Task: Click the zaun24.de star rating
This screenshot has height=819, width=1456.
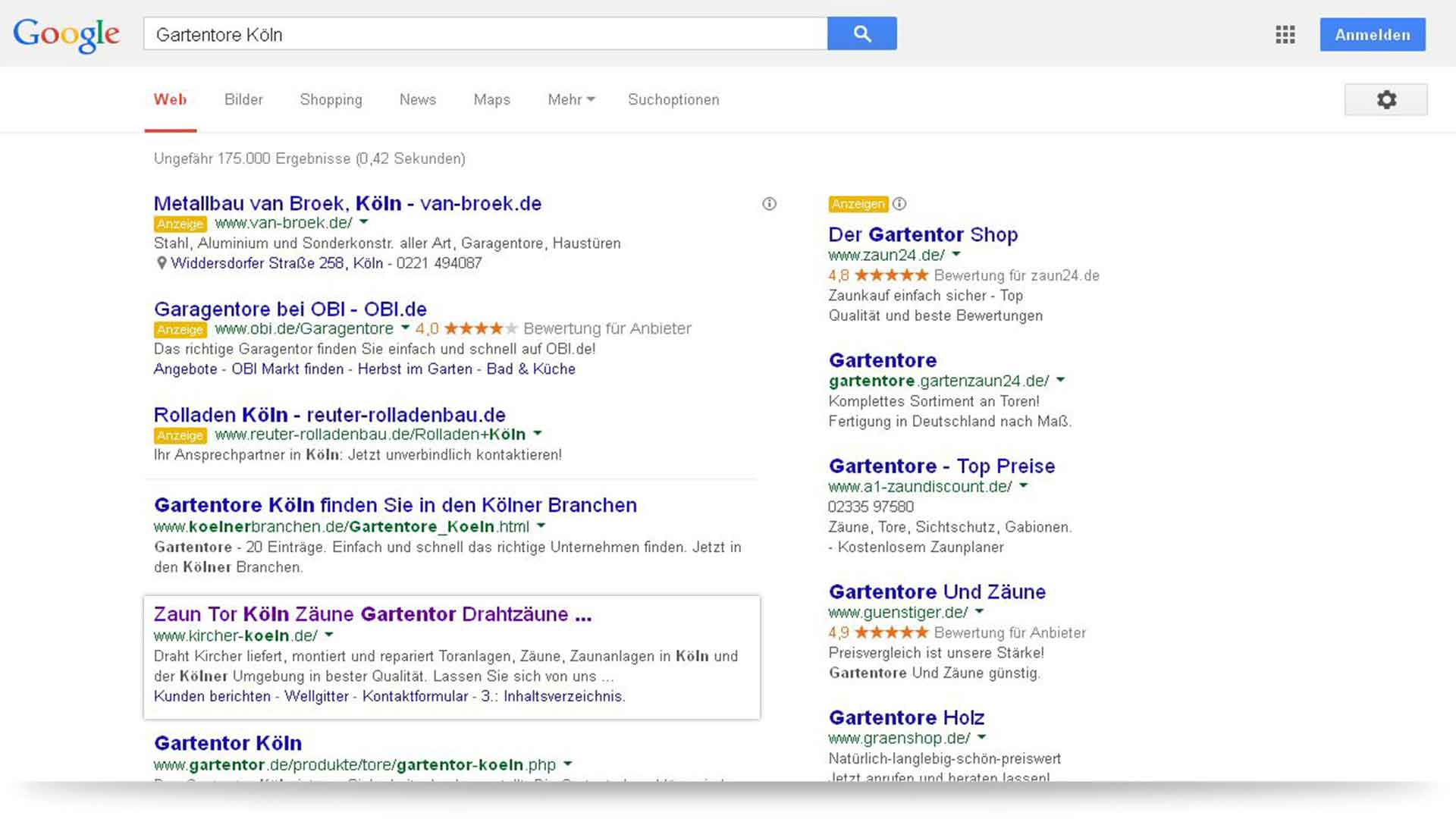Action: click(891, 275)
